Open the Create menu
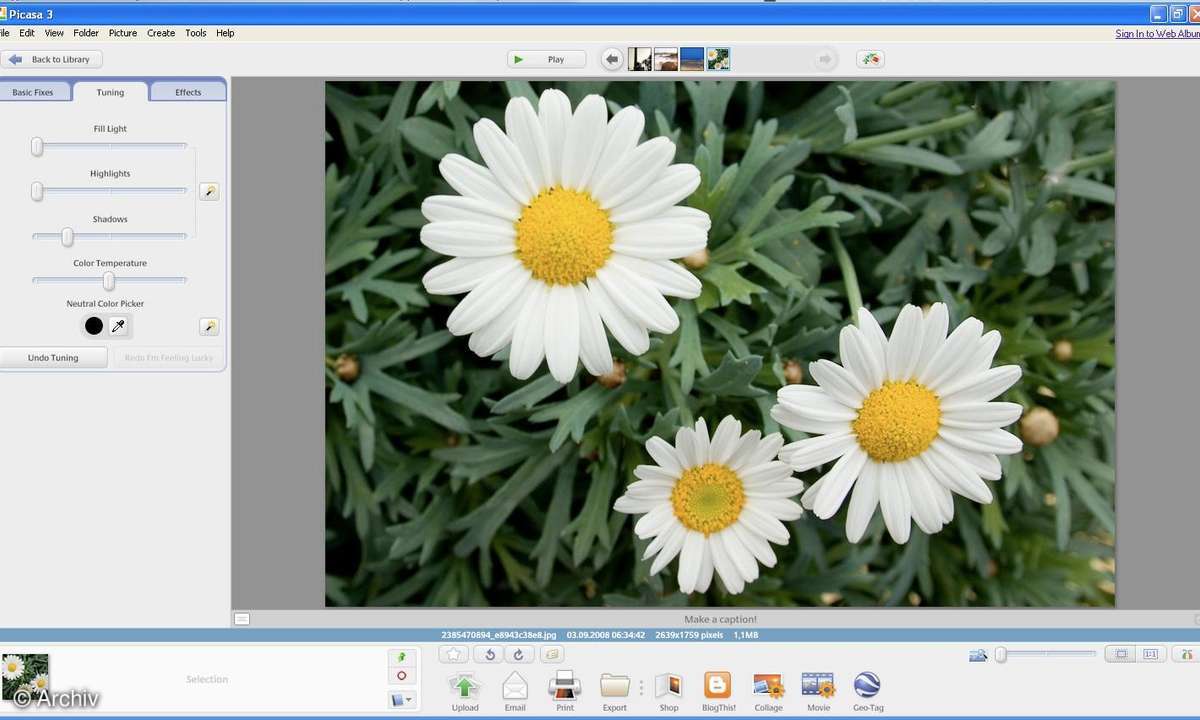 [x=161, y=33]
